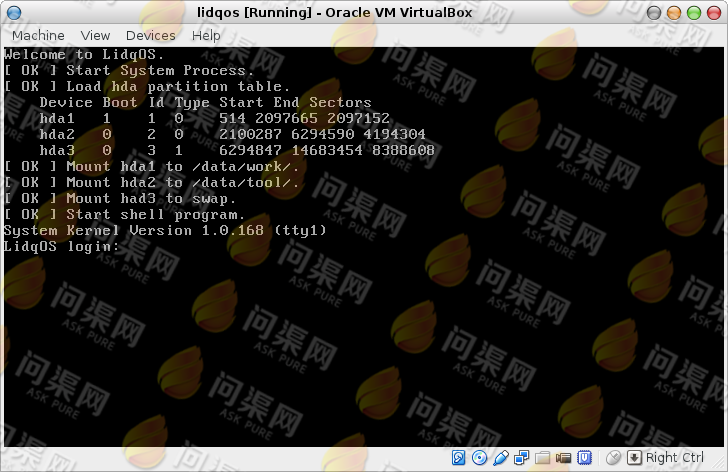Viewport: 728px width, 472px height.
Task: Click 'Start shell program.' line
Action: (x=124, y=214)
